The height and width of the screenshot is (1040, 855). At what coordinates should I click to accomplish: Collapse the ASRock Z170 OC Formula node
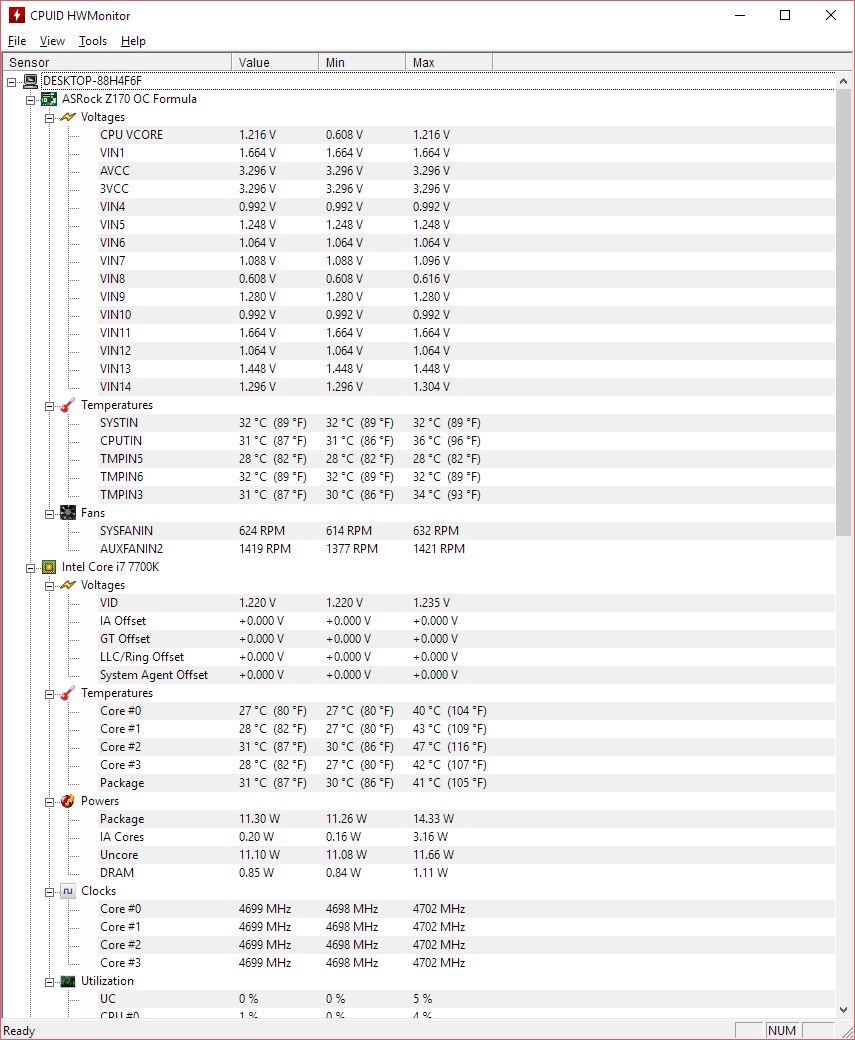[31, 99]
